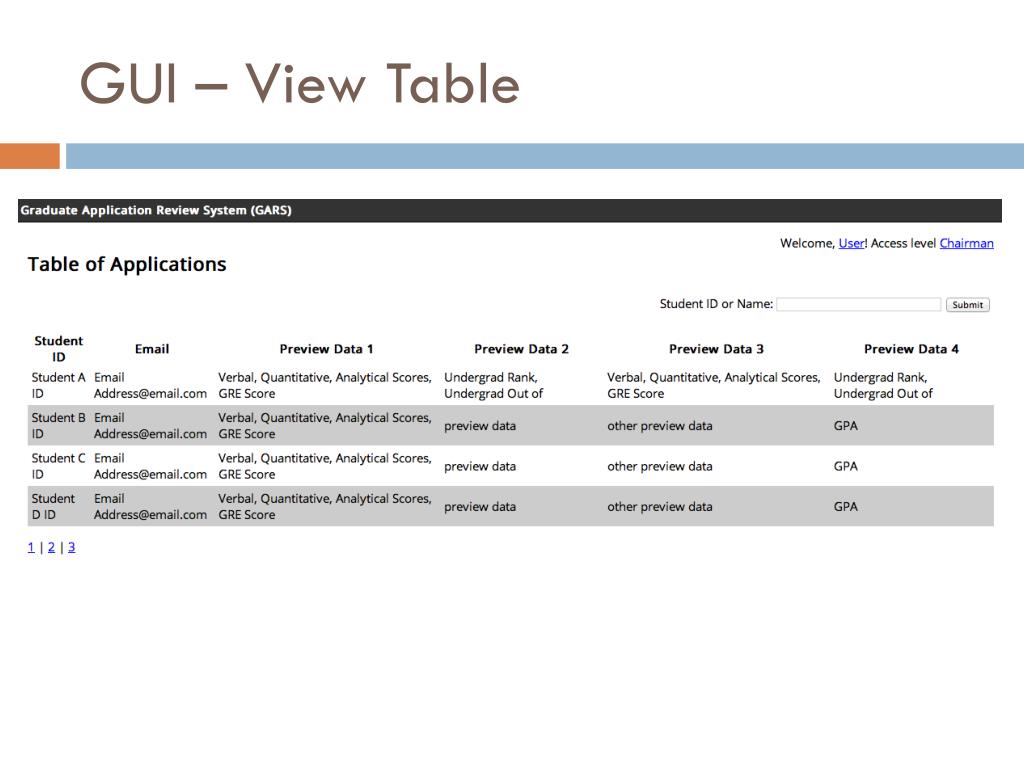The image size is (1024, 768).
Task: Click Student C's GPA cell
Action: (x=846, y=466)
